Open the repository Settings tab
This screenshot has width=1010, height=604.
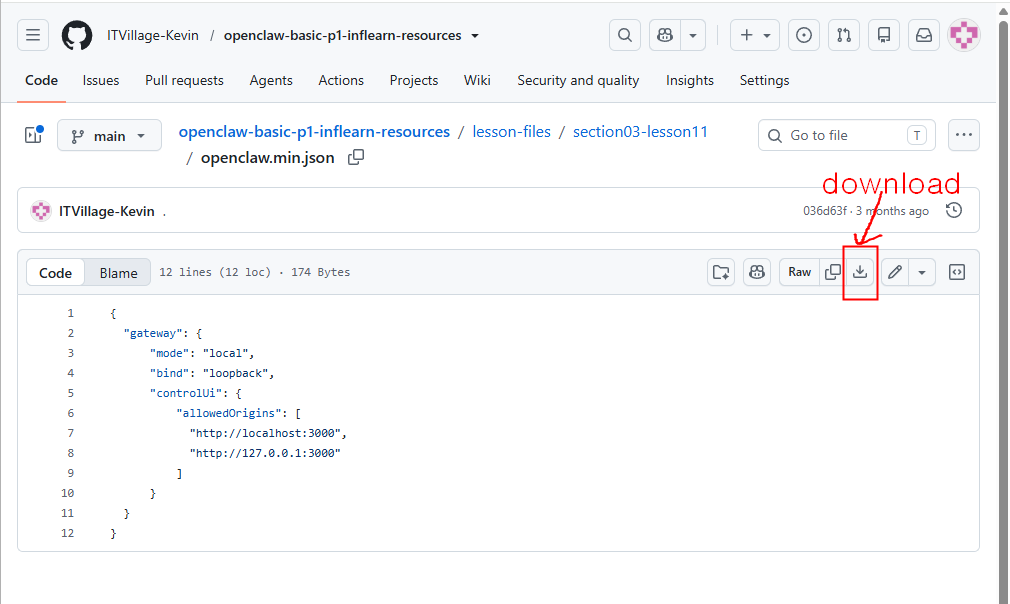click(764, 80)
